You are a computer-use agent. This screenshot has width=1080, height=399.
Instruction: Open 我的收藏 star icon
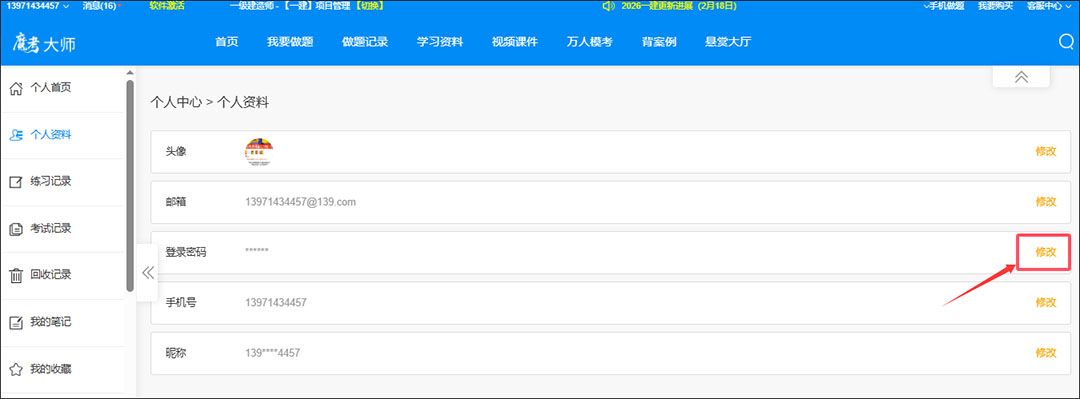point(15,369)
